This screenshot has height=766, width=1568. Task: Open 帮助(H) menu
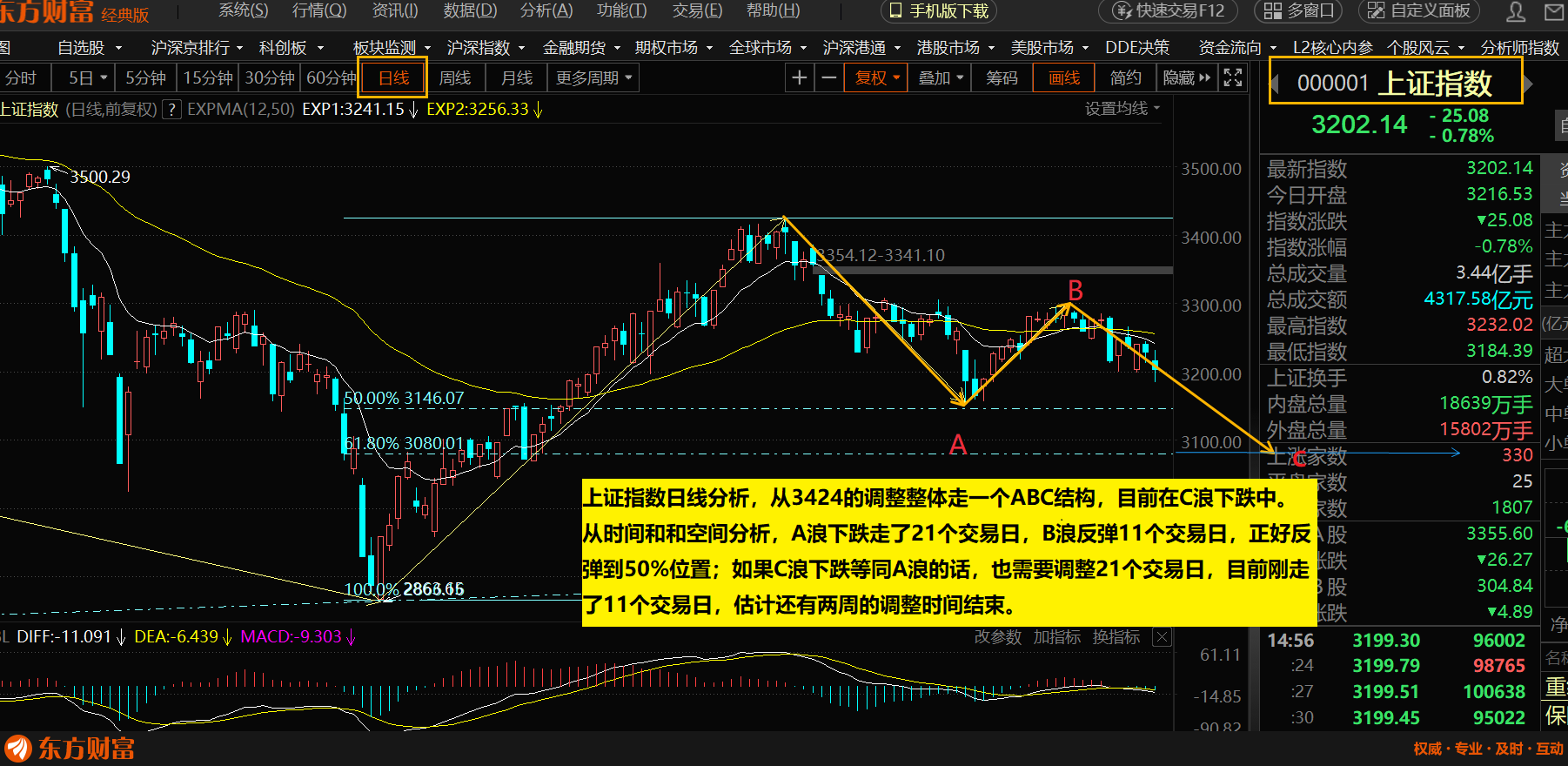point(773,10)
